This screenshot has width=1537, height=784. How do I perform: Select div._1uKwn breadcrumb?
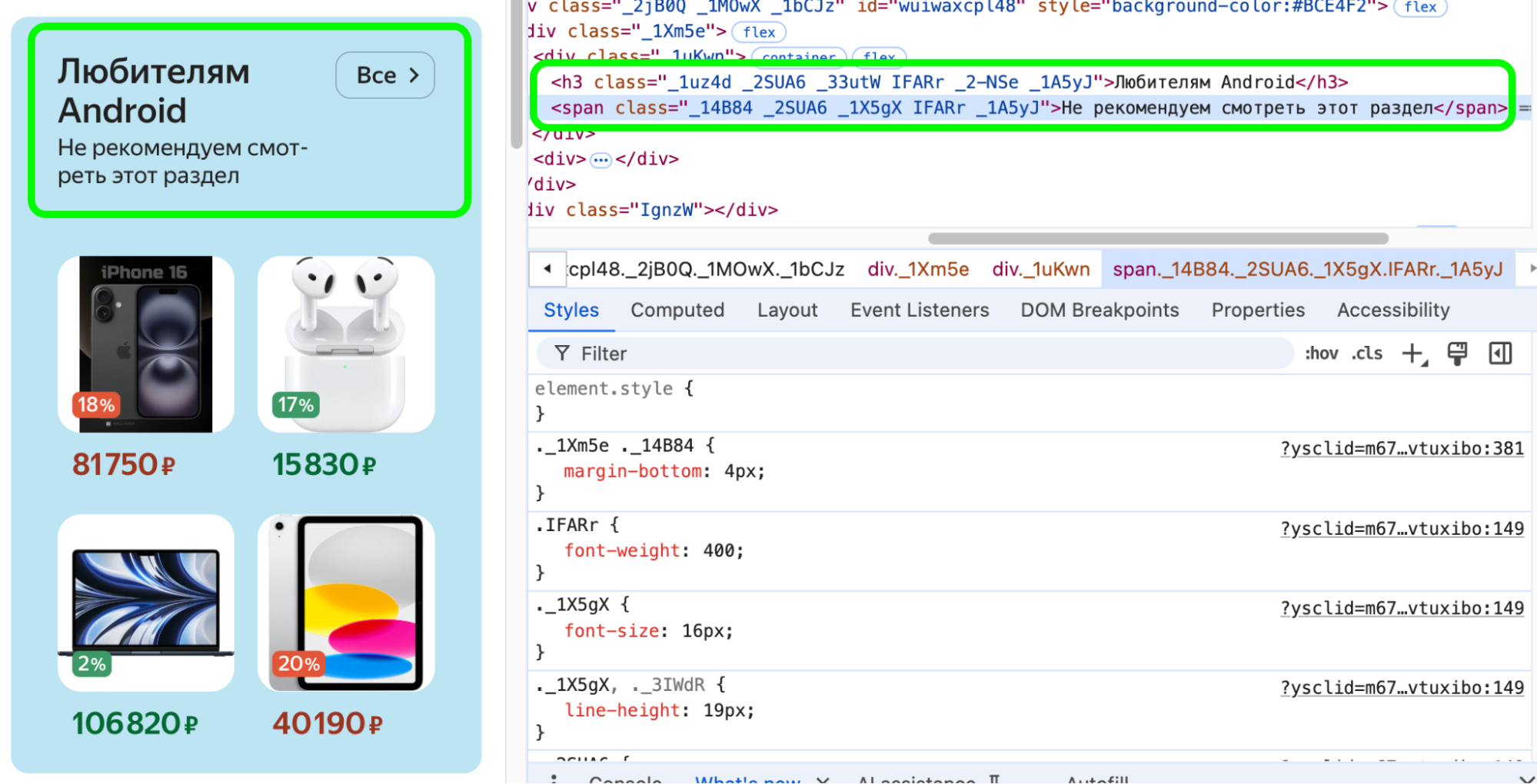(1041, 269)
